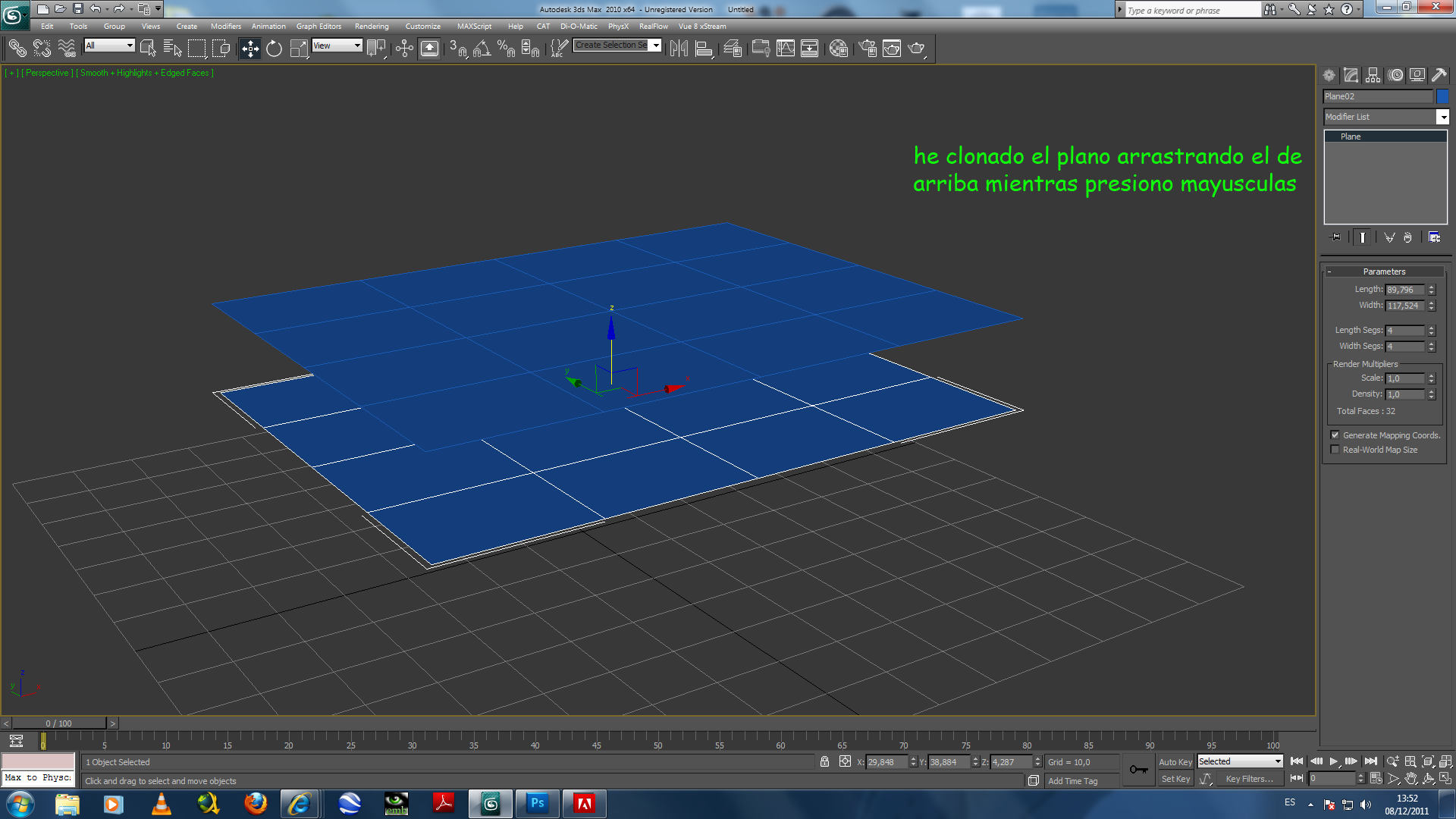Enable Real-World Map Size checkbox
Viewport: 1456px width, 819px height.
1335,450
